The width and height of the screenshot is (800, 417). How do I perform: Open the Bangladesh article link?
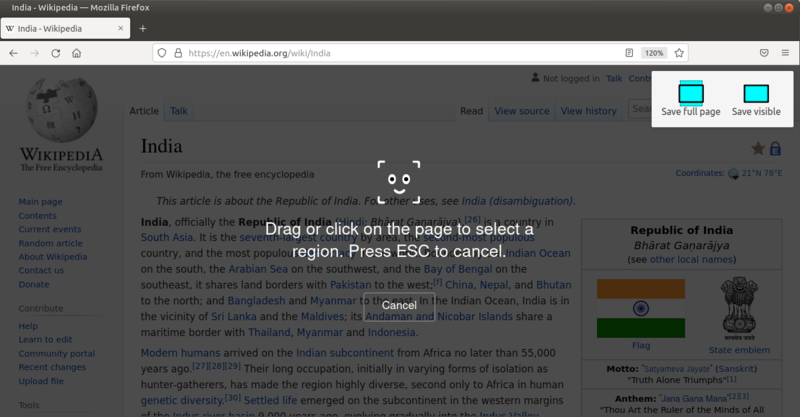tap(256, 301)
